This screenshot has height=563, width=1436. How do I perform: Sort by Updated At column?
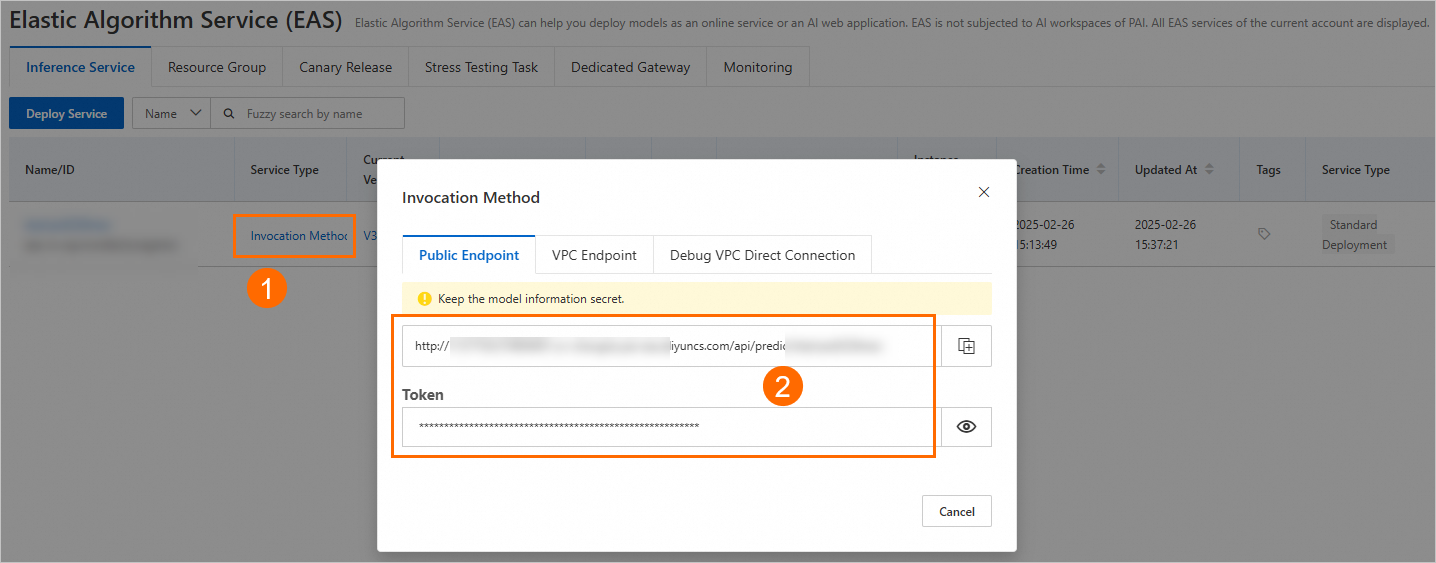[1209, 170]
